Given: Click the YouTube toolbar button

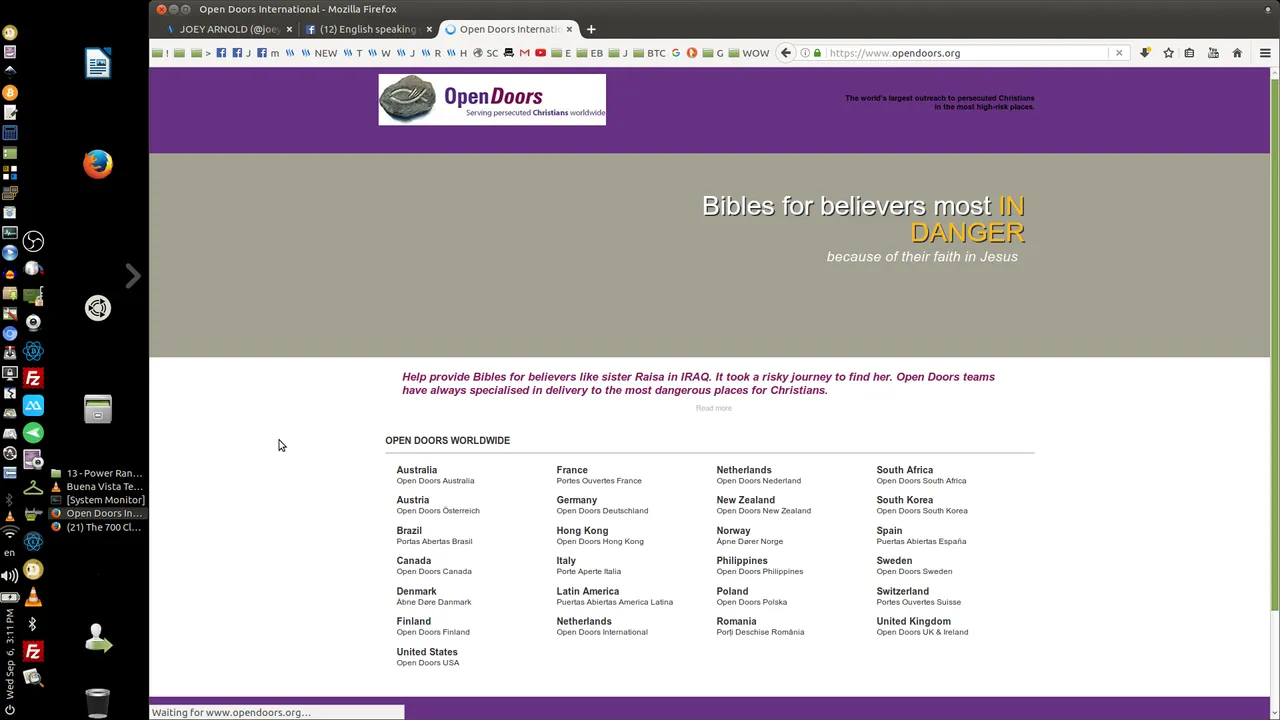Looking at the screenshot, I should [1213, 53].
